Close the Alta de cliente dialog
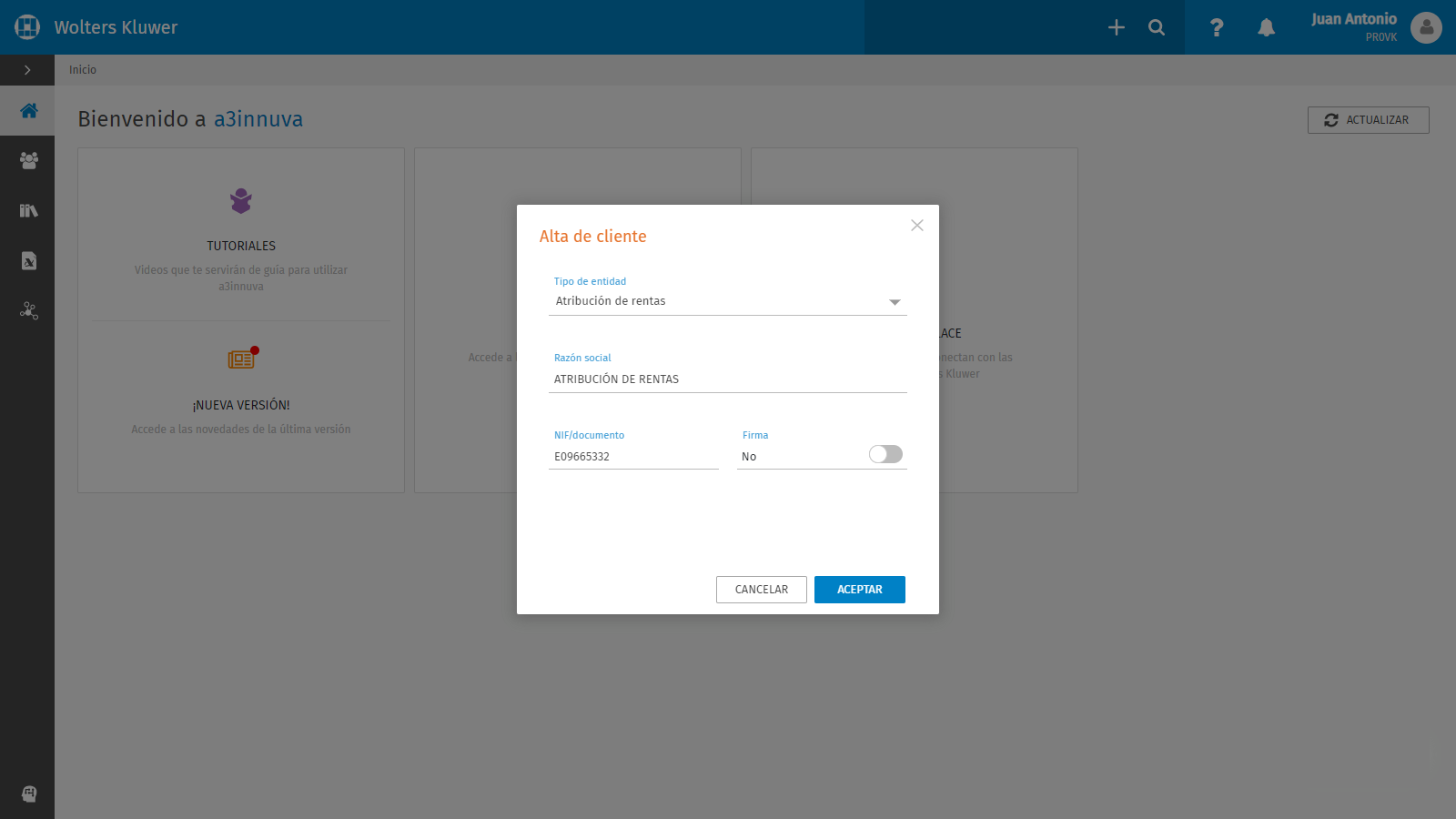This screenshot has height=819, width=1456. pyautogui.click(x=917, y=226)
